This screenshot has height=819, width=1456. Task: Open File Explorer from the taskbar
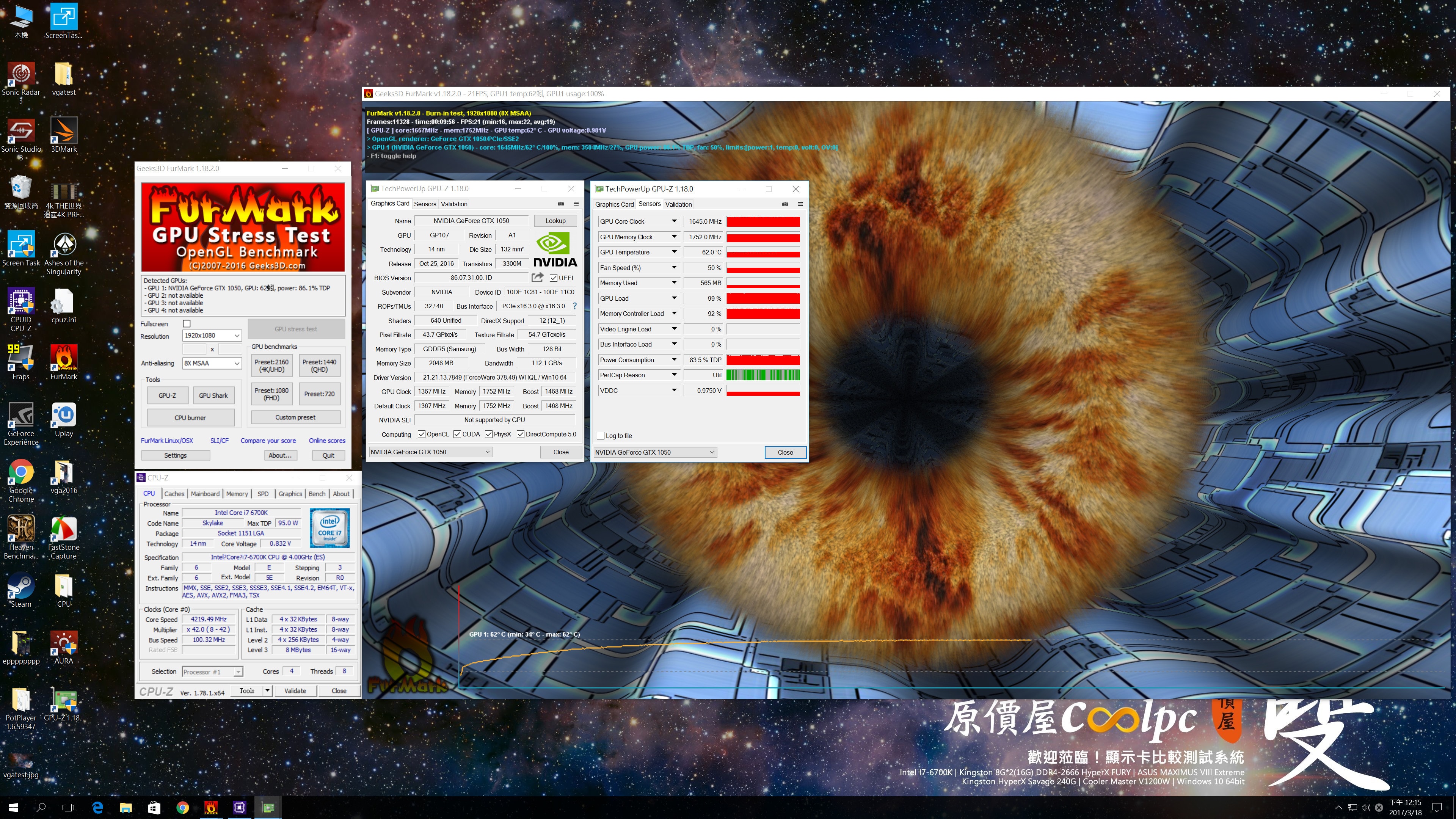click(126, 808)
